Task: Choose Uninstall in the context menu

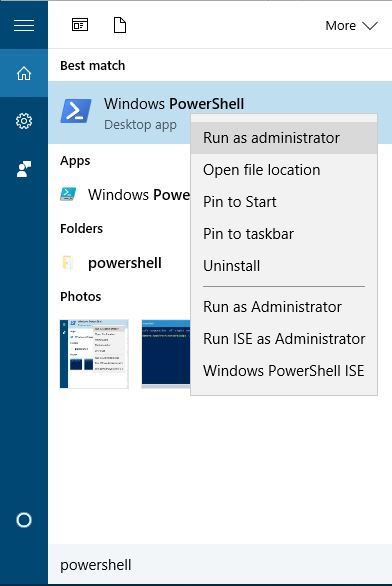Action: point(284,266)
